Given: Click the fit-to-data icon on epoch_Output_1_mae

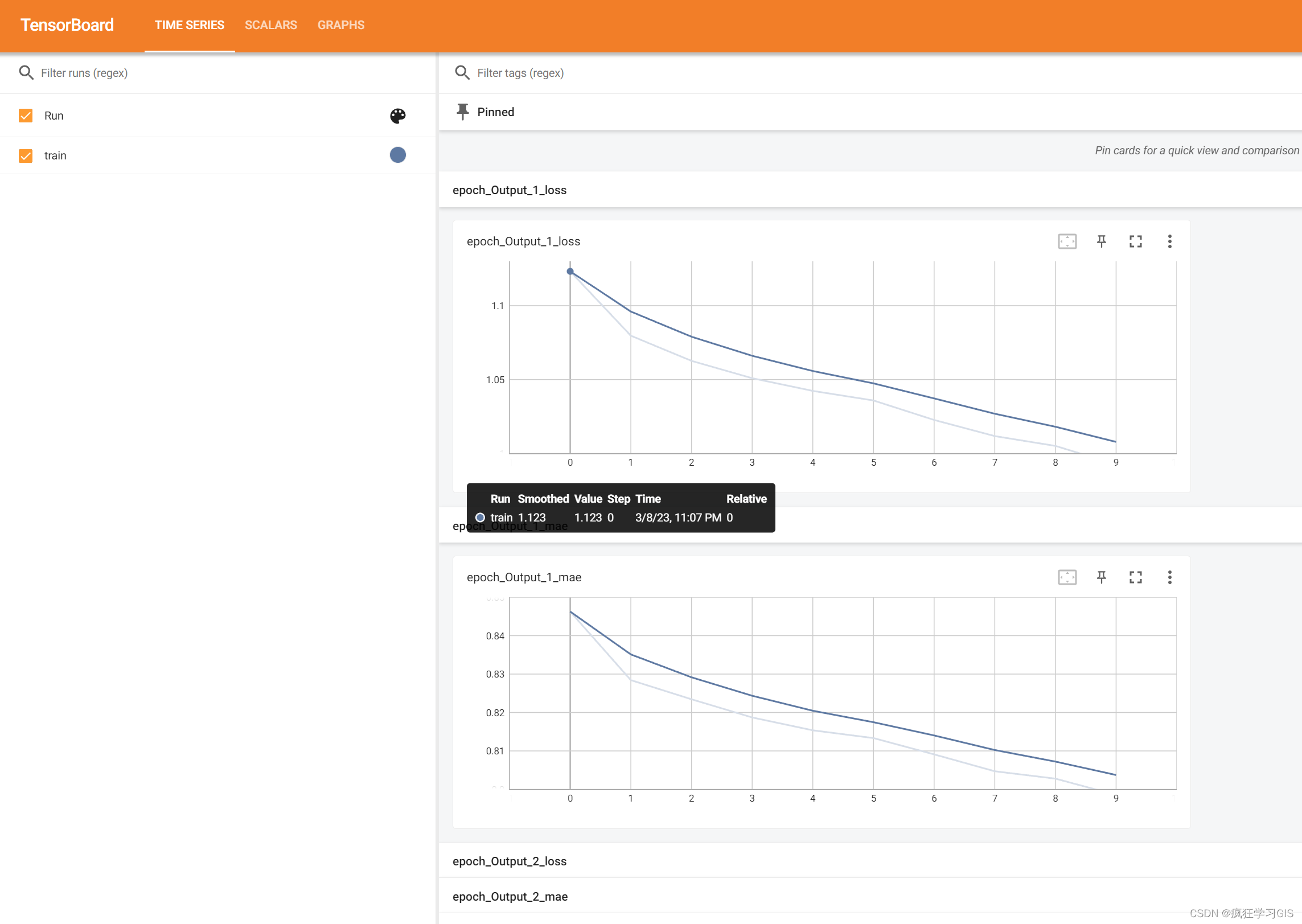Looking at the screenshot, I should pos(1067,577).
